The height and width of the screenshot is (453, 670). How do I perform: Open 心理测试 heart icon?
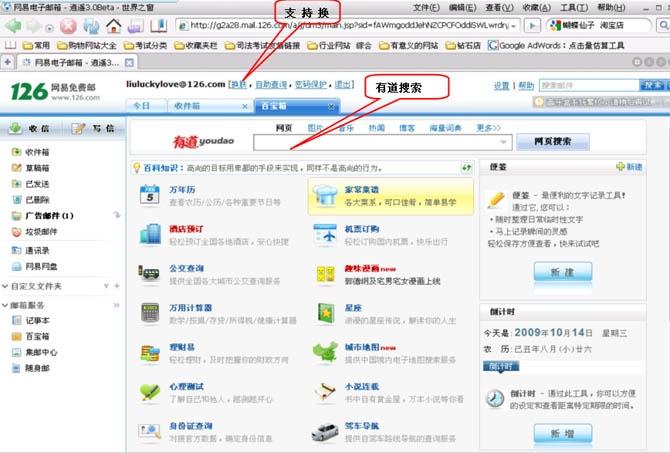pyautogui.click(x=150, y=392)
